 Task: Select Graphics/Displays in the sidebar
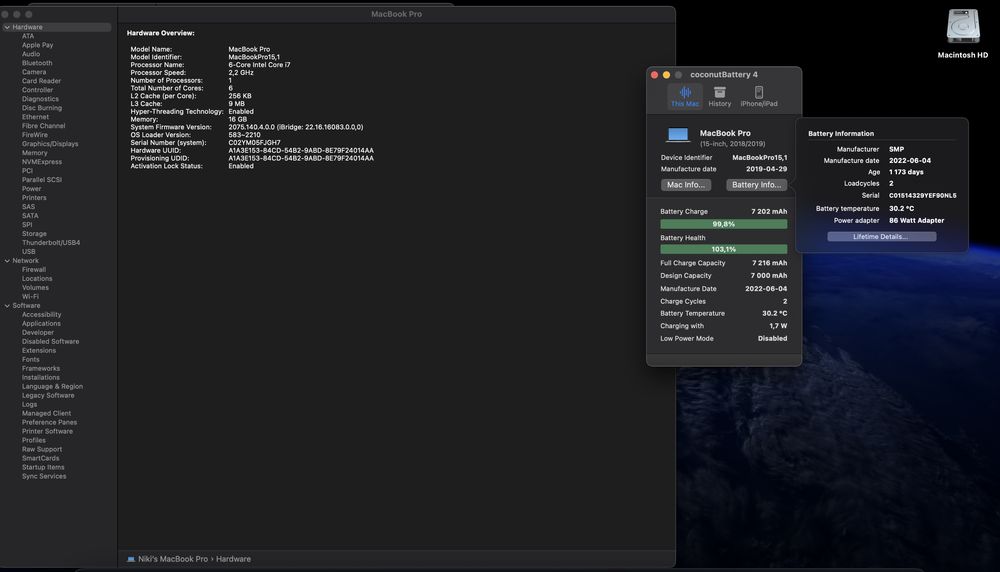pos(50,143)
